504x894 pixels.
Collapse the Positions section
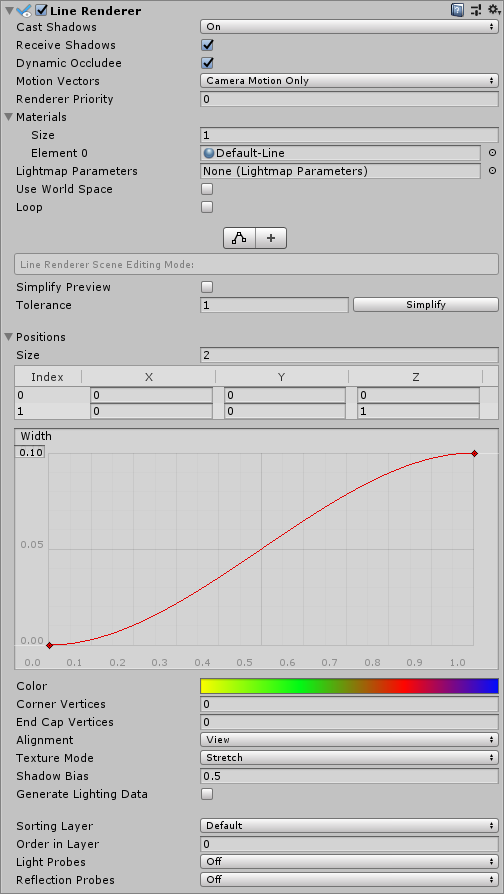pyautogui.click(x=9, y=337)
